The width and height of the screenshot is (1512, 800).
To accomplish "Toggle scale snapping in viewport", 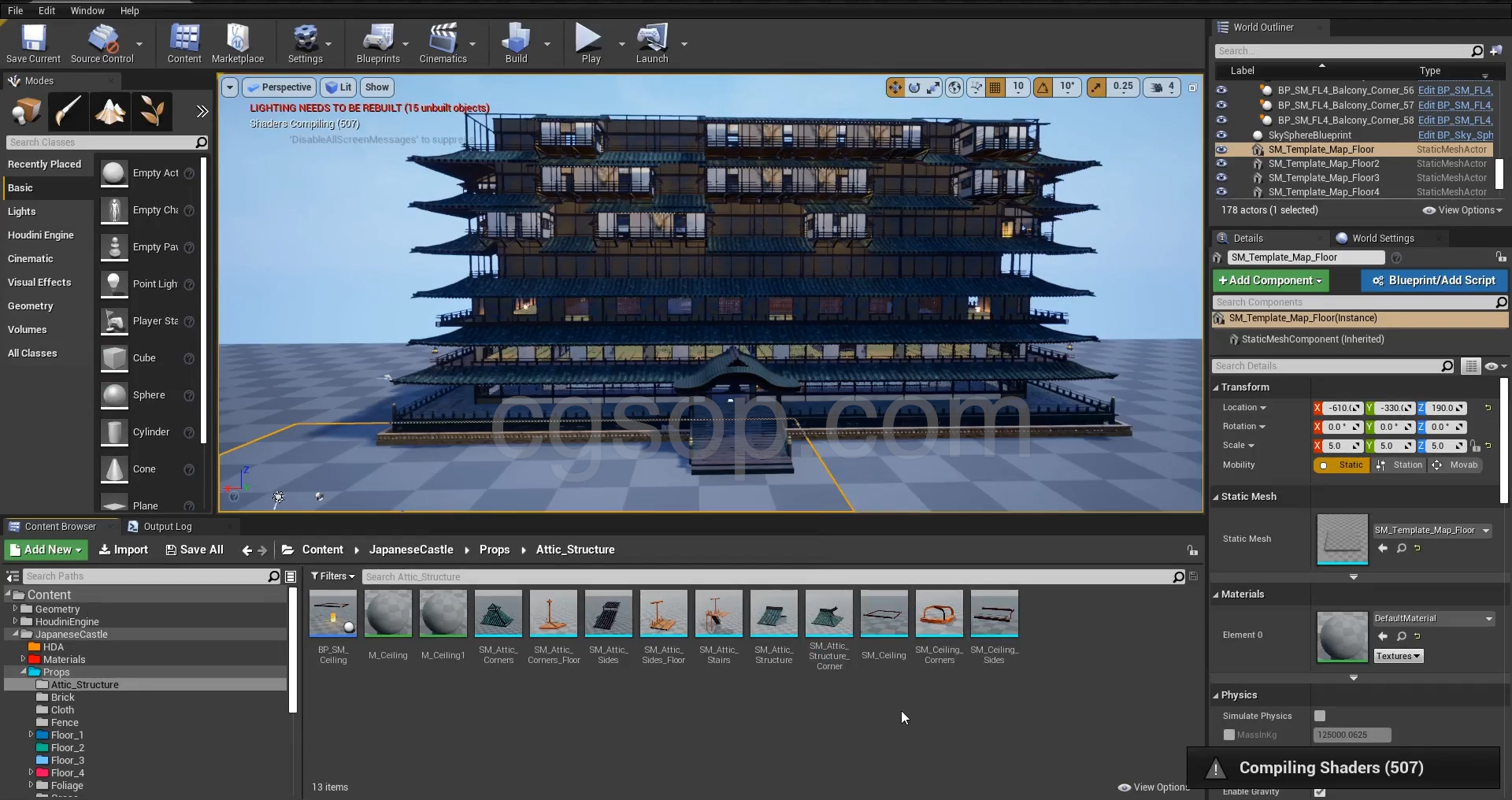I will 1096,87.
